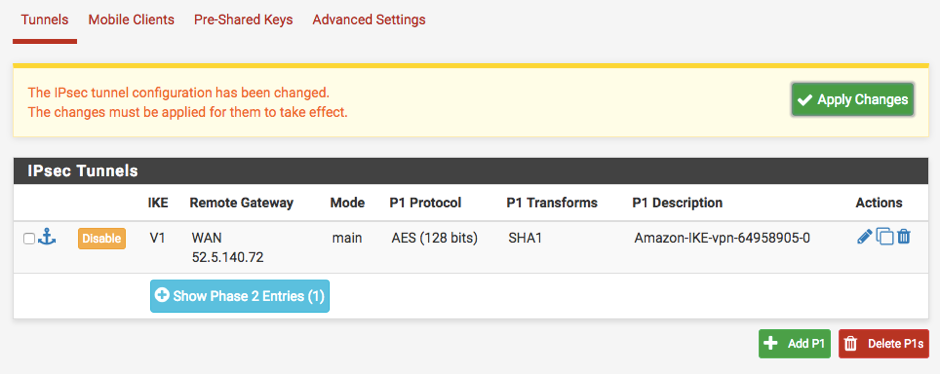Edit the Amazon-IKE-vpn phase 1 entry with pencil icon

click(864, 237)
